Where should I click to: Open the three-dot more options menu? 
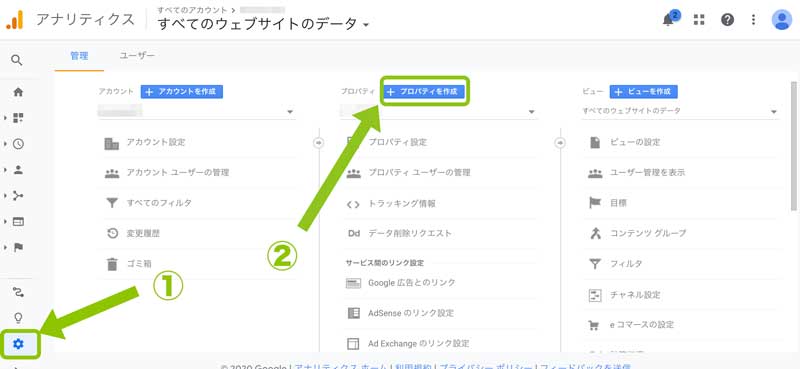[754, 20]
